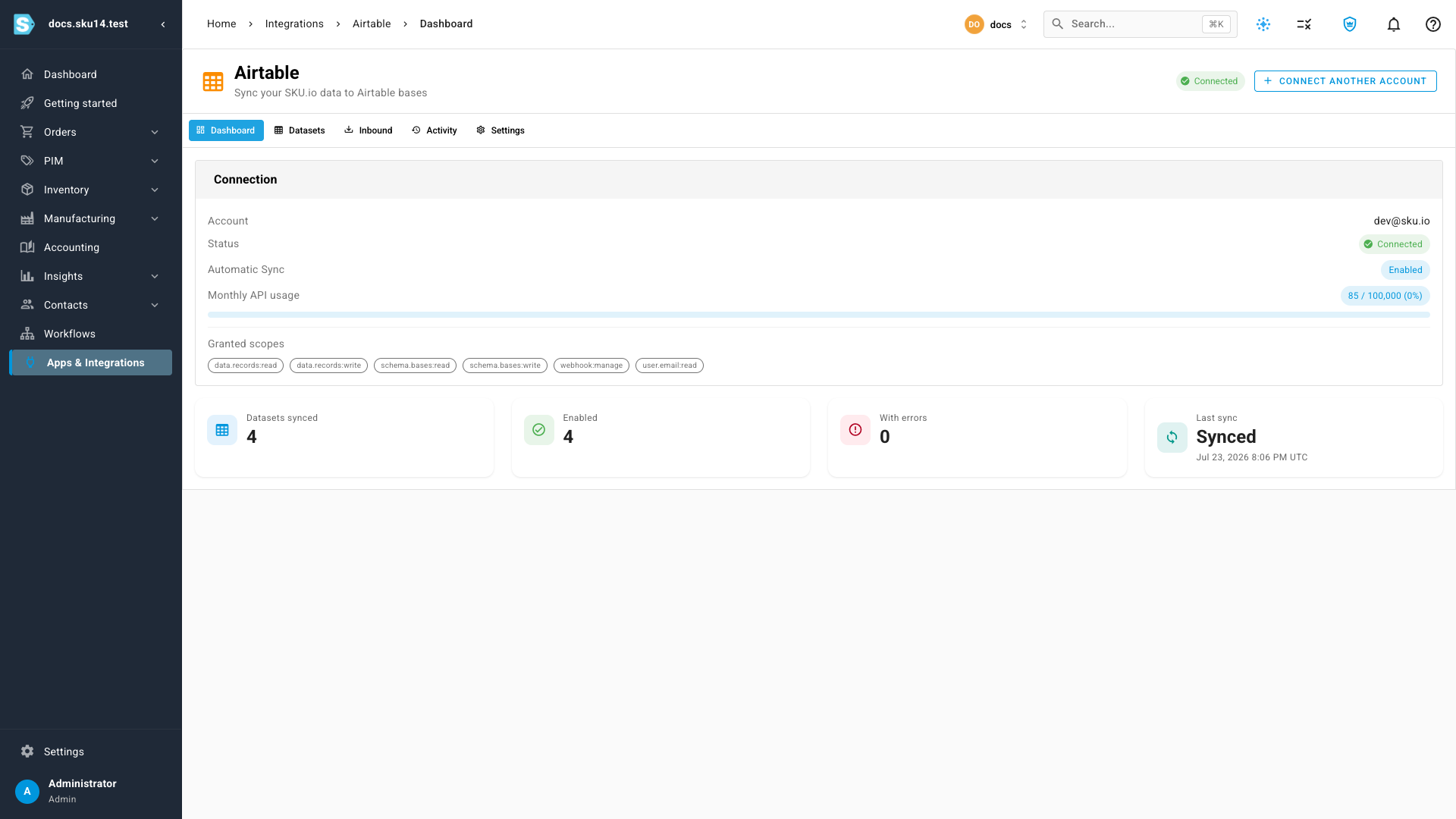Click the Monthly API usage progress bar
Screen dimensions: 1456x819
pos(819,315)
